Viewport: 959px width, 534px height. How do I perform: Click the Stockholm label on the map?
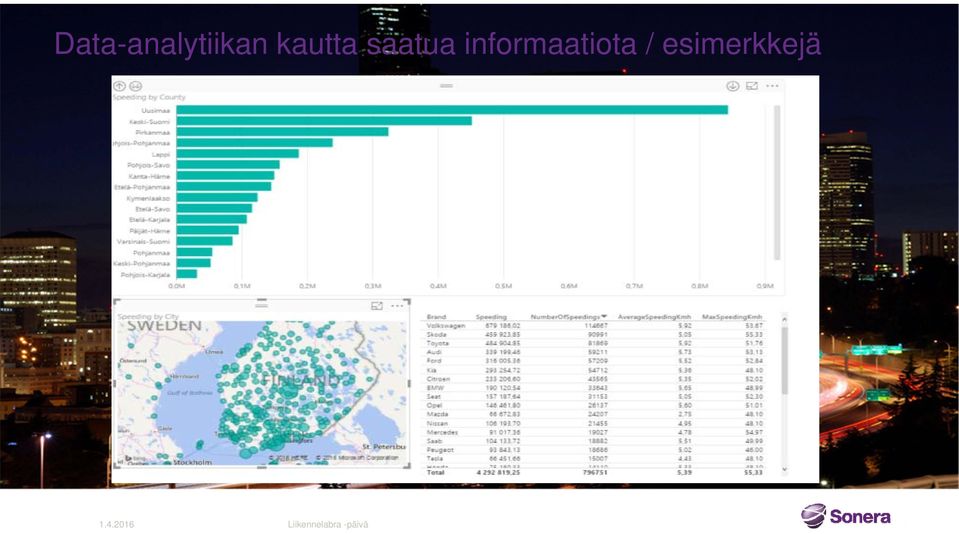pos(192,462)
